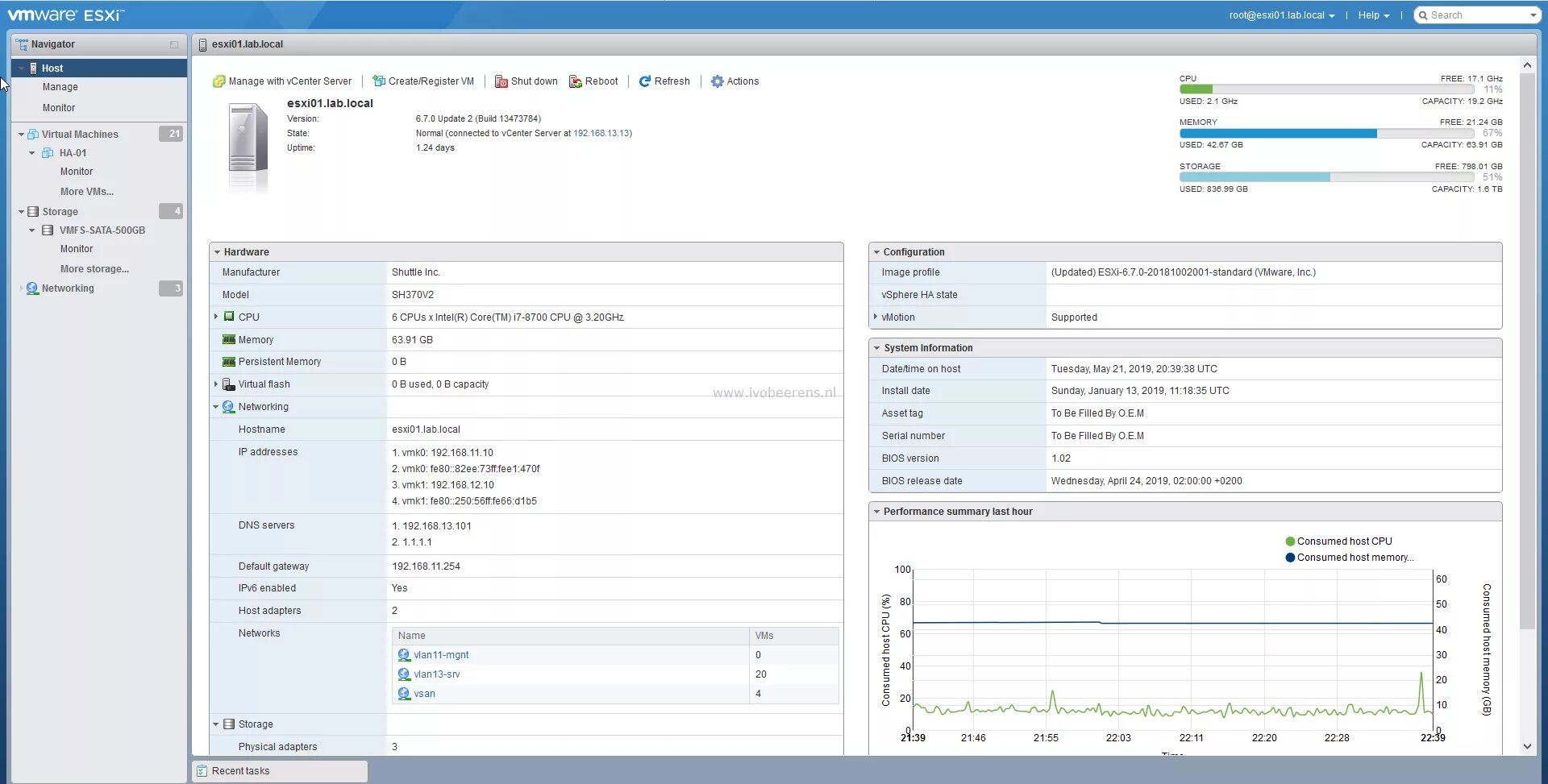
Task: Open the vCenter Server link 192.168.13.13
Action: 601,134
